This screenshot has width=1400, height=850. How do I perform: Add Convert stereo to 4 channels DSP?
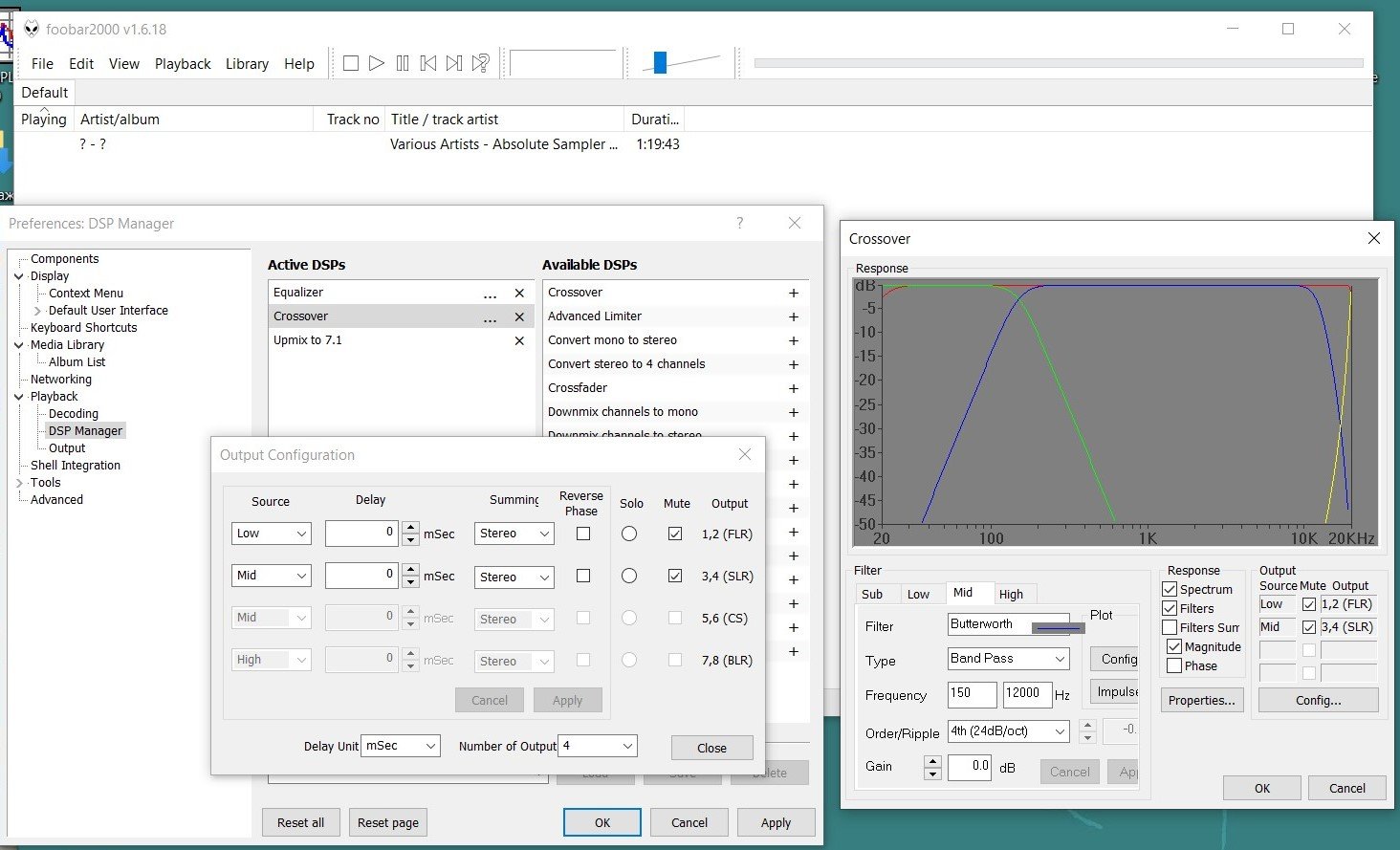tap(793, 365)
